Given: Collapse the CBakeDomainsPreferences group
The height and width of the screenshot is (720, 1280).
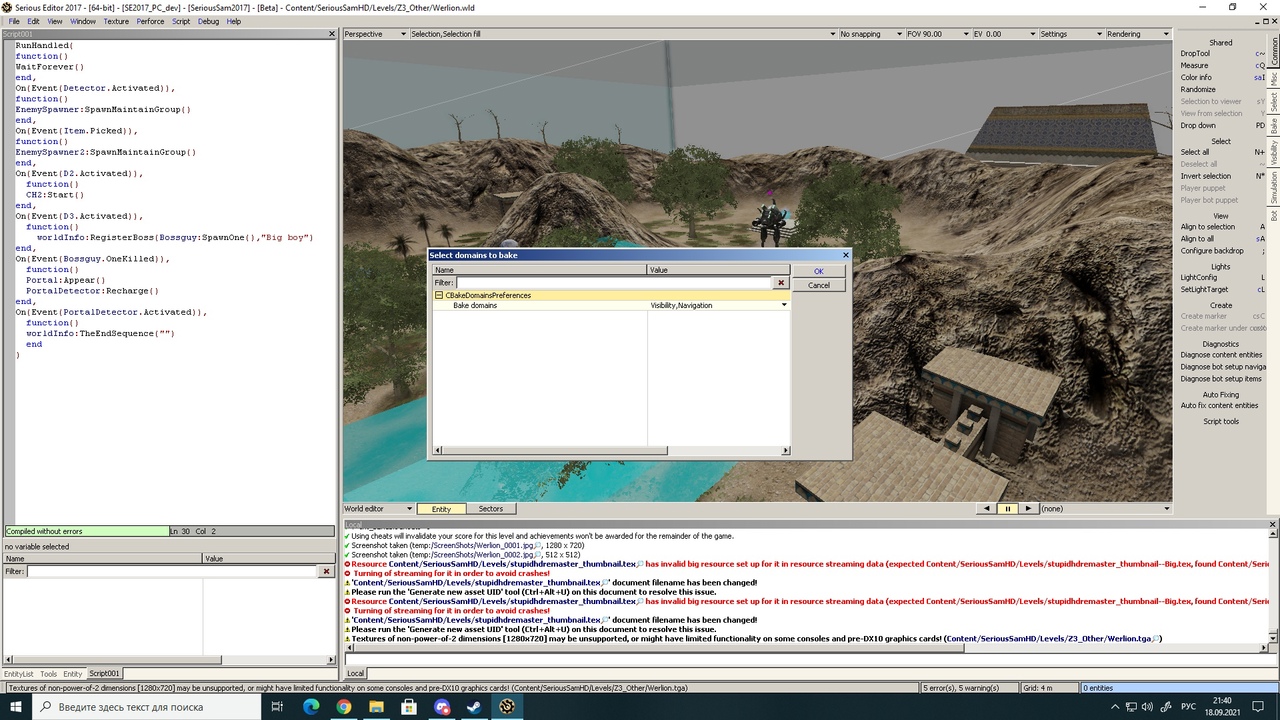Looking at the screenshot, I should (x=438, y=295).
